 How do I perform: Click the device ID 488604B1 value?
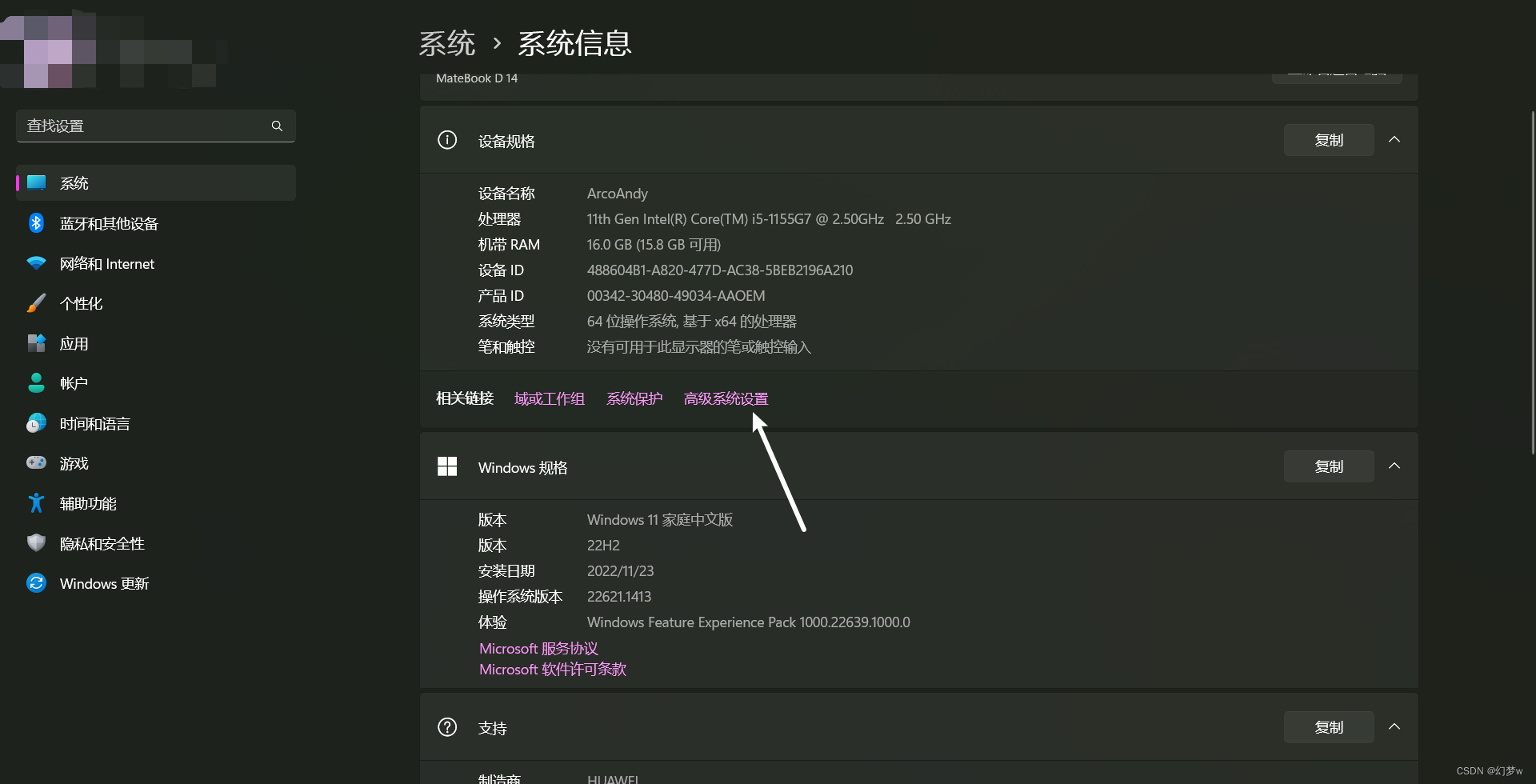(x=720, y=270)
